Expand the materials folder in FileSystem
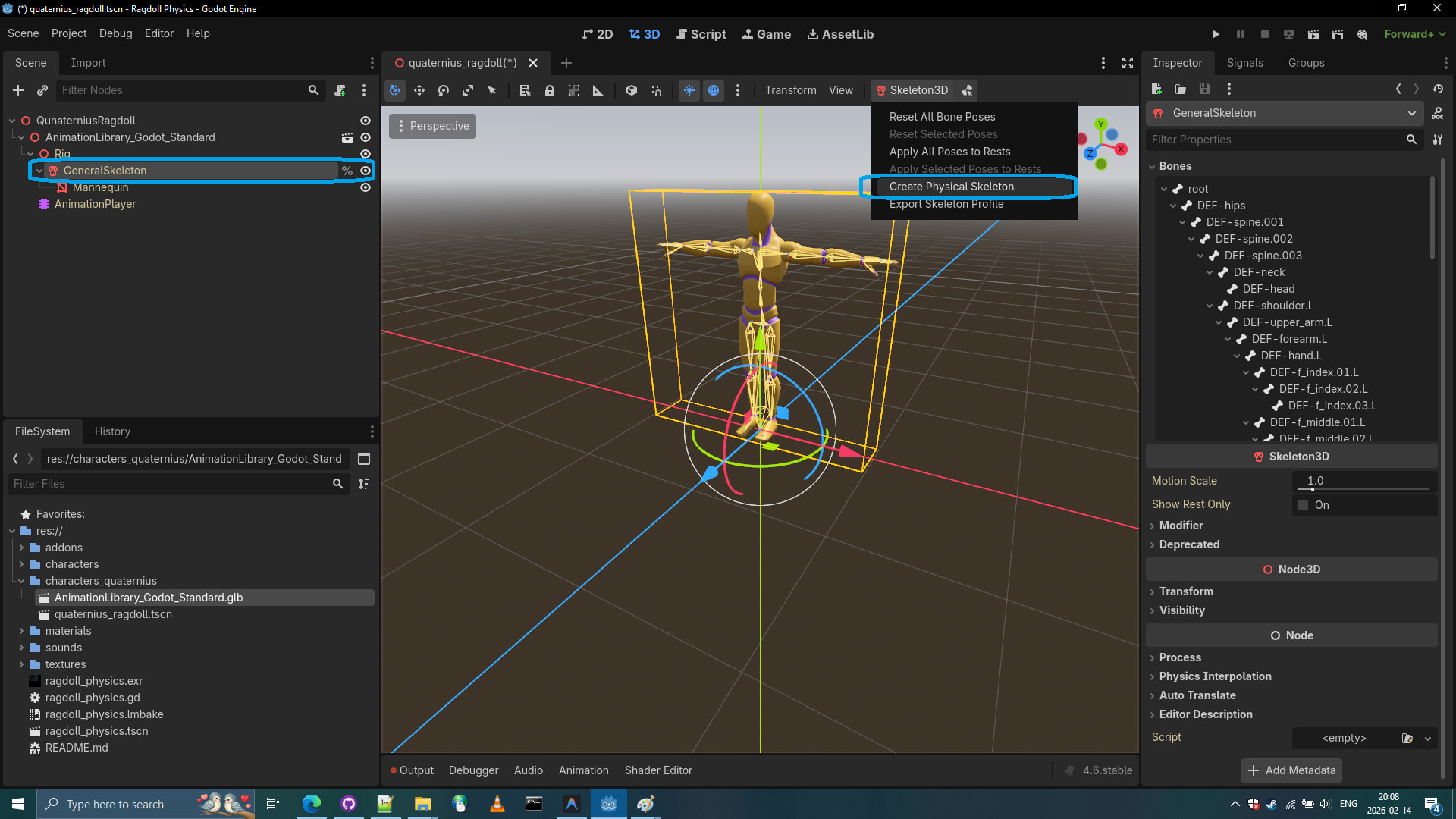Screen dimensions: 1456x819 coord(21,631)
